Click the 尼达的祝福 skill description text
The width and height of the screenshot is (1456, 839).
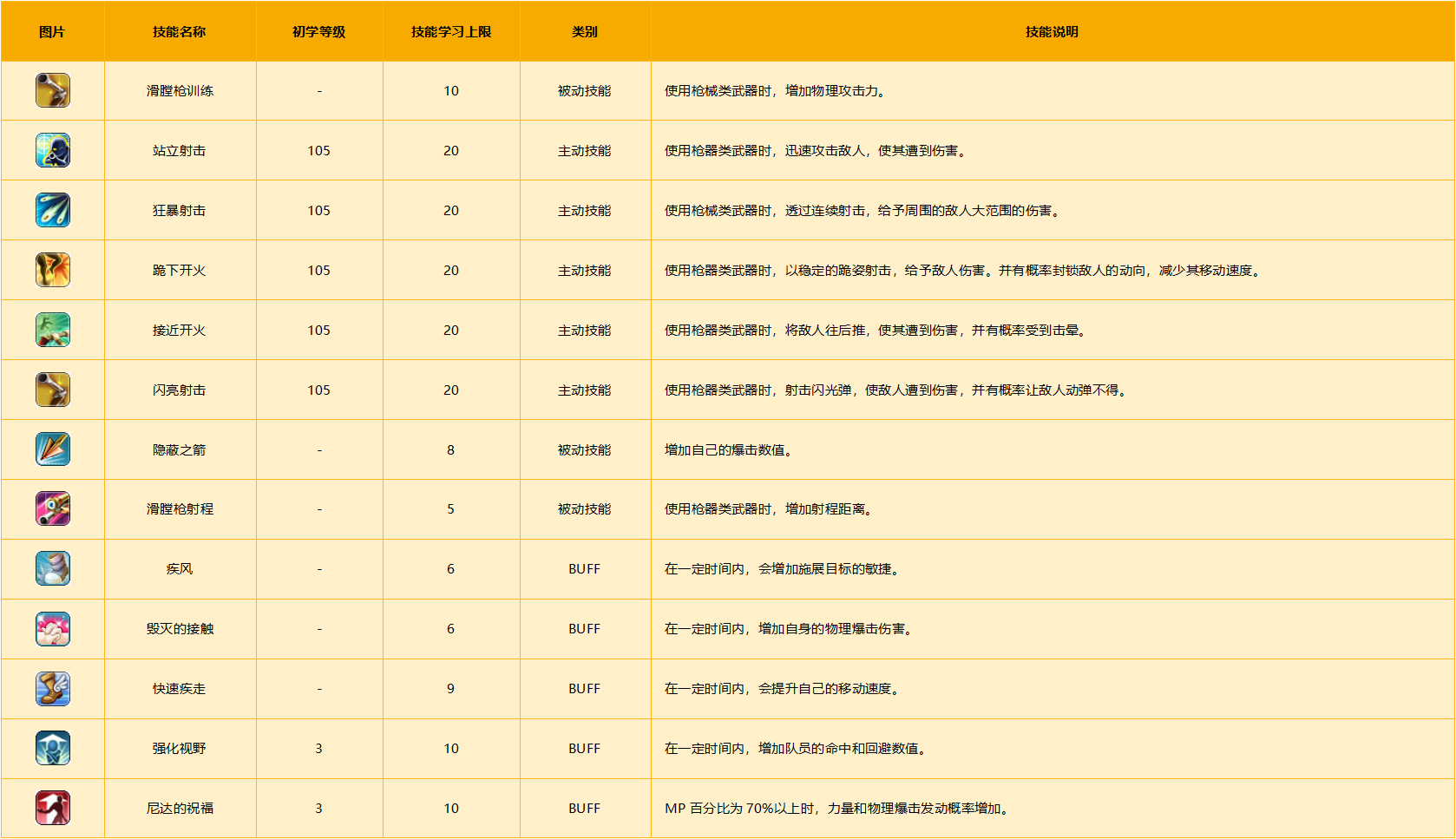click(x=836, y=809)
